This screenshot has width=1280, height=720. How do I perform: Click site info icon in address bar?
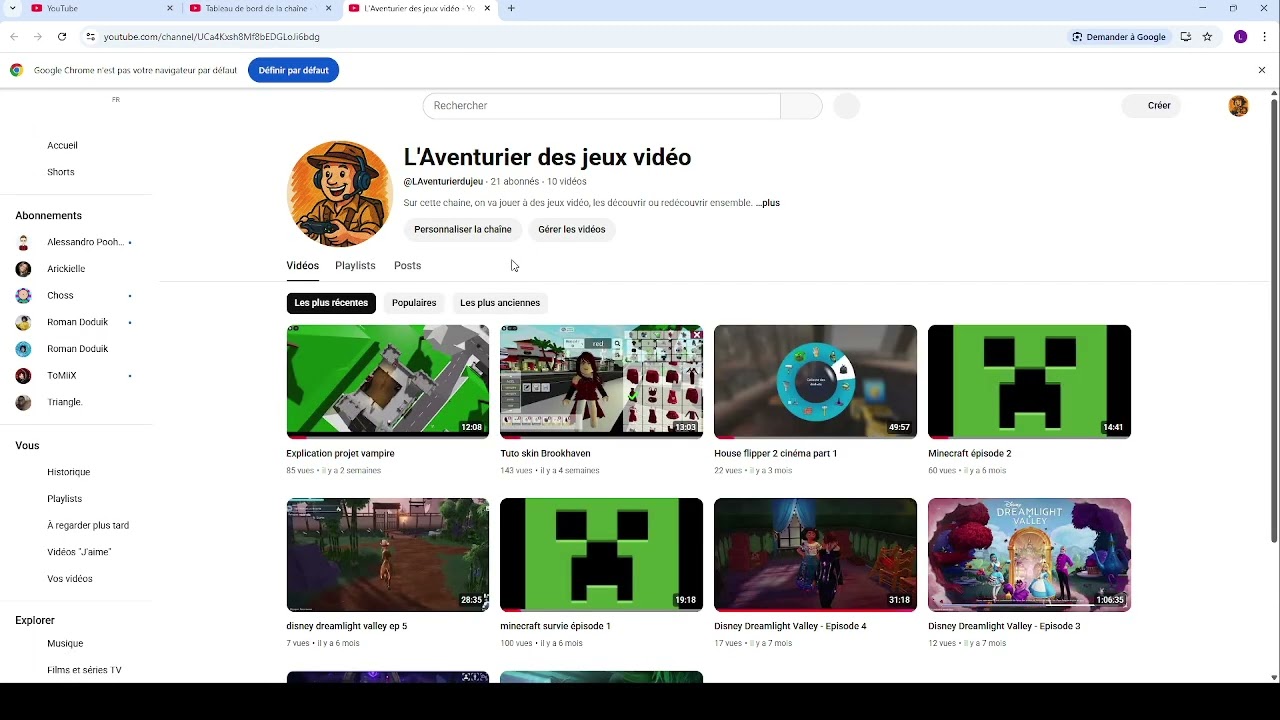(x=90, y=37)
